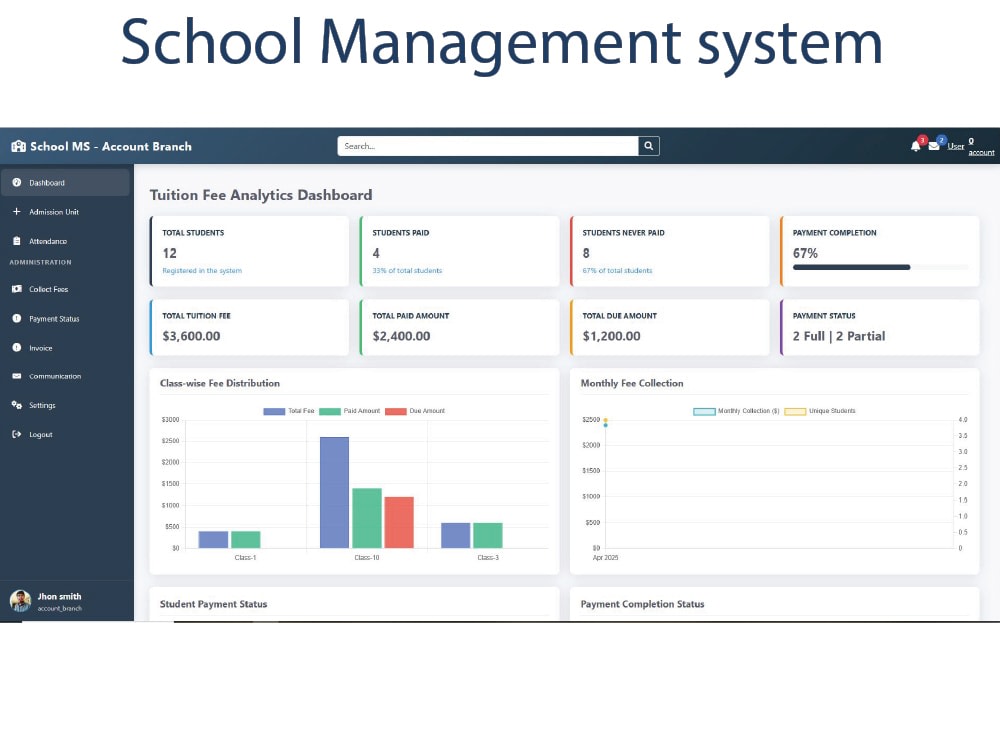Screen dimensions: 1000x750
Task: Click the Payment Status 2 Full card
Action: tap(879, 327)
